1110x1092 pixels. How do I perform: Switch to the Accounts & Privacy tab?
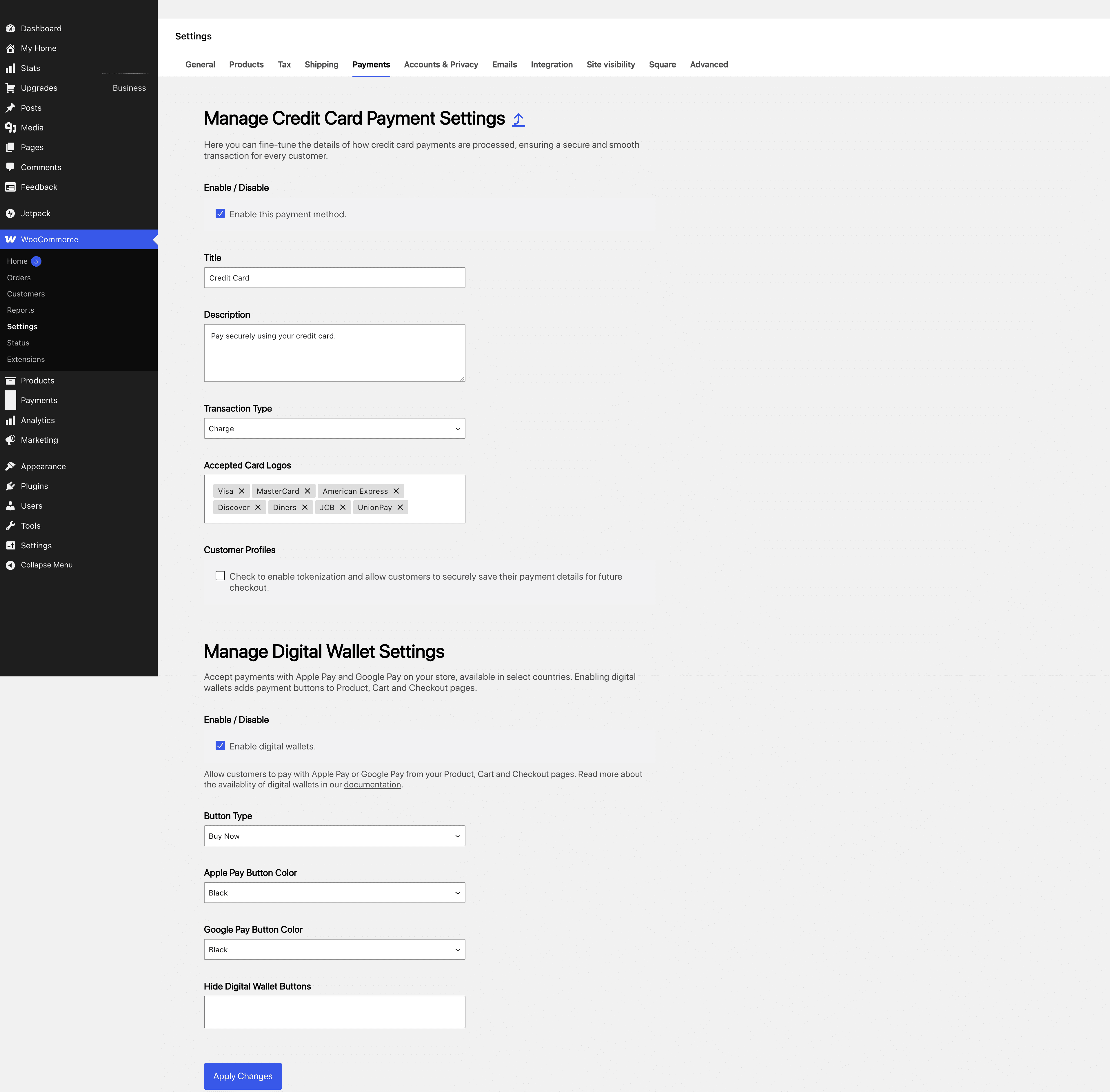[441, 64]
